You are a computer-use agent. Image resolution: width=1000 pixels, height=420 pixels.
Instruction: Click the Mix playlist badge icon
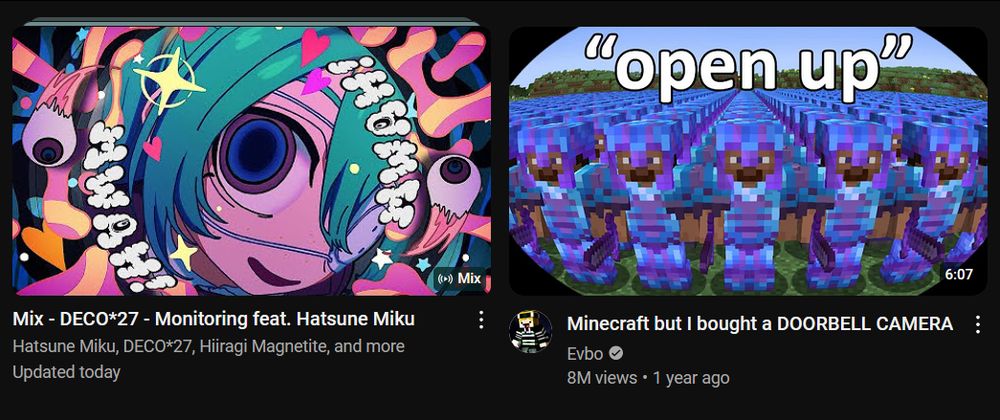(x=447, y=279)
